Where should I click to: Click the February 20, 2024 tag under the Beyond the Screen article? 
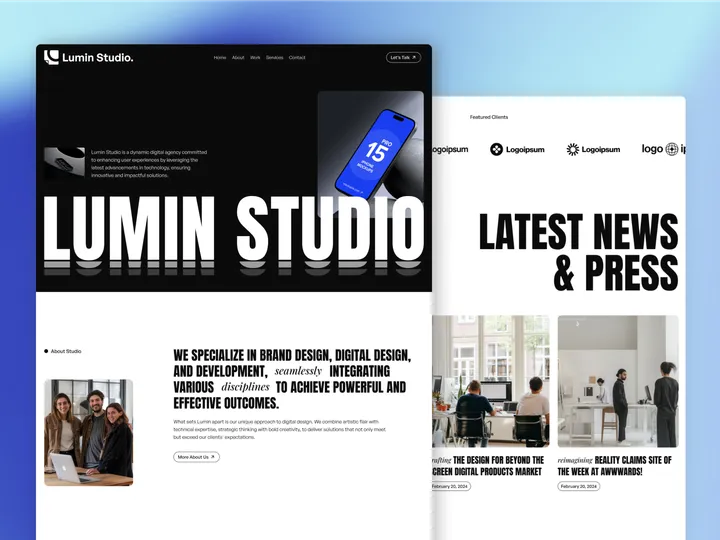tap(451, 486)
